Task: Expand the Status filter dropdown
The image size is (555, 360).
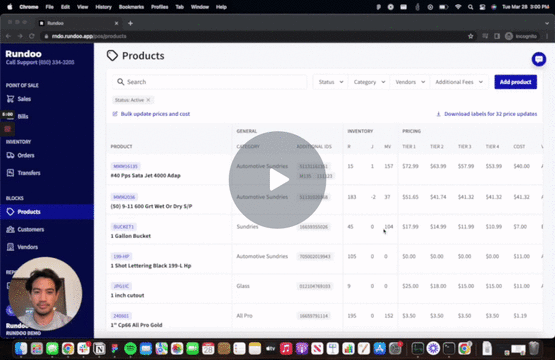Action: pyautogui.click(x=331, y=82)
